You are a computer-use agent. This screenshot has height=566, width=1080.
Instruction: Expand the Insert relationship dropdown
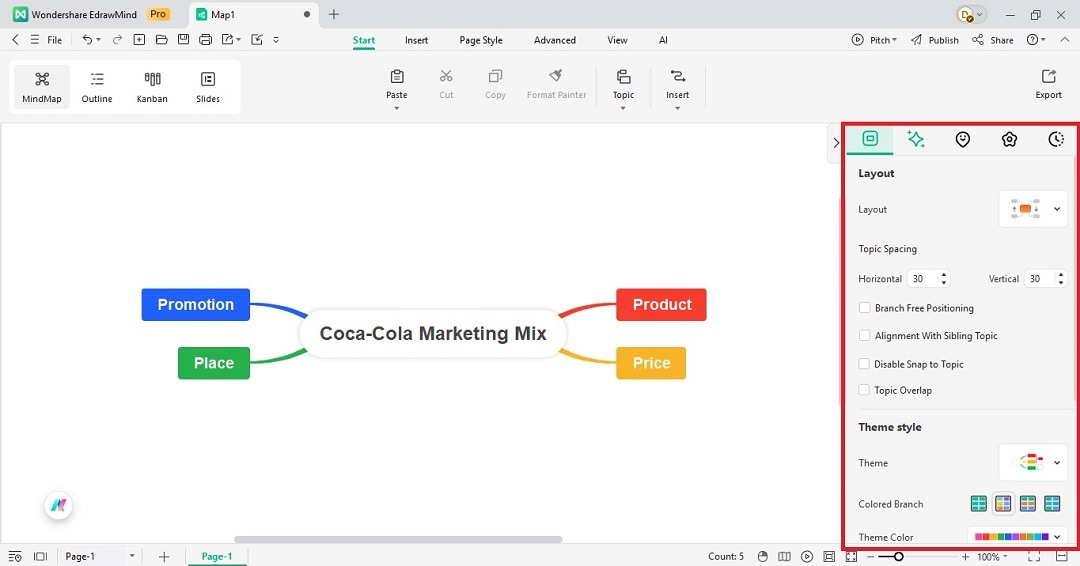[x=677, y=108]
